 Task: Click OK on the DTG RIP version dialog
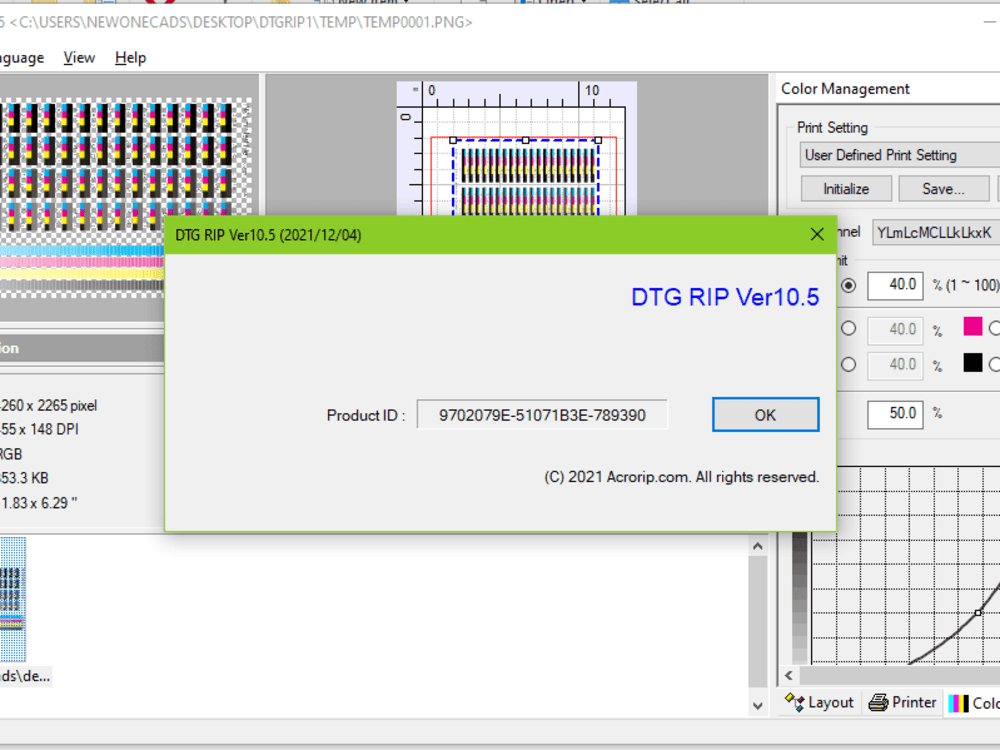click(765, 414)
